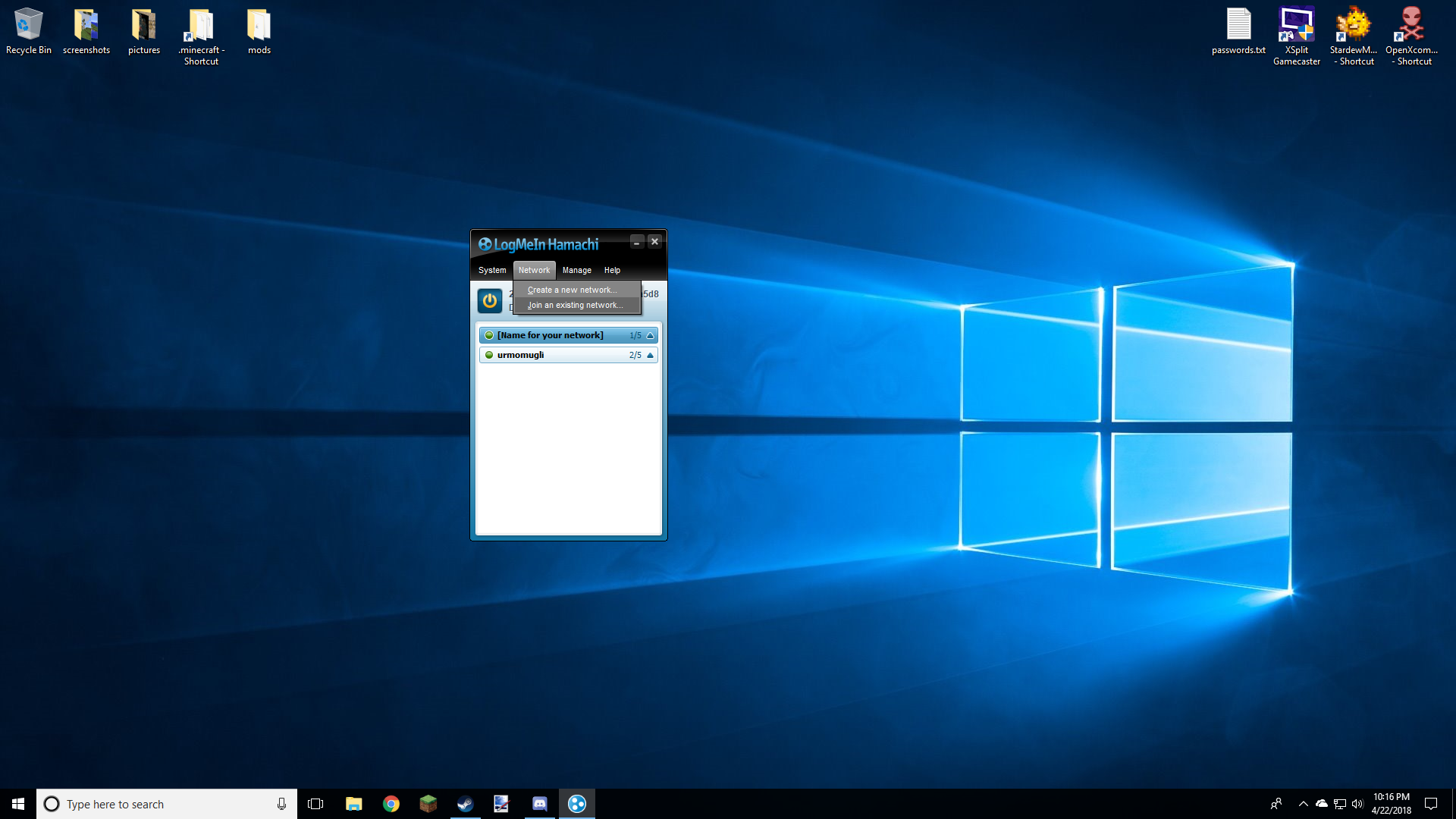The image size is (1456, 819).
Task: Choose Create a new network
Action: [x=572, y=290]
